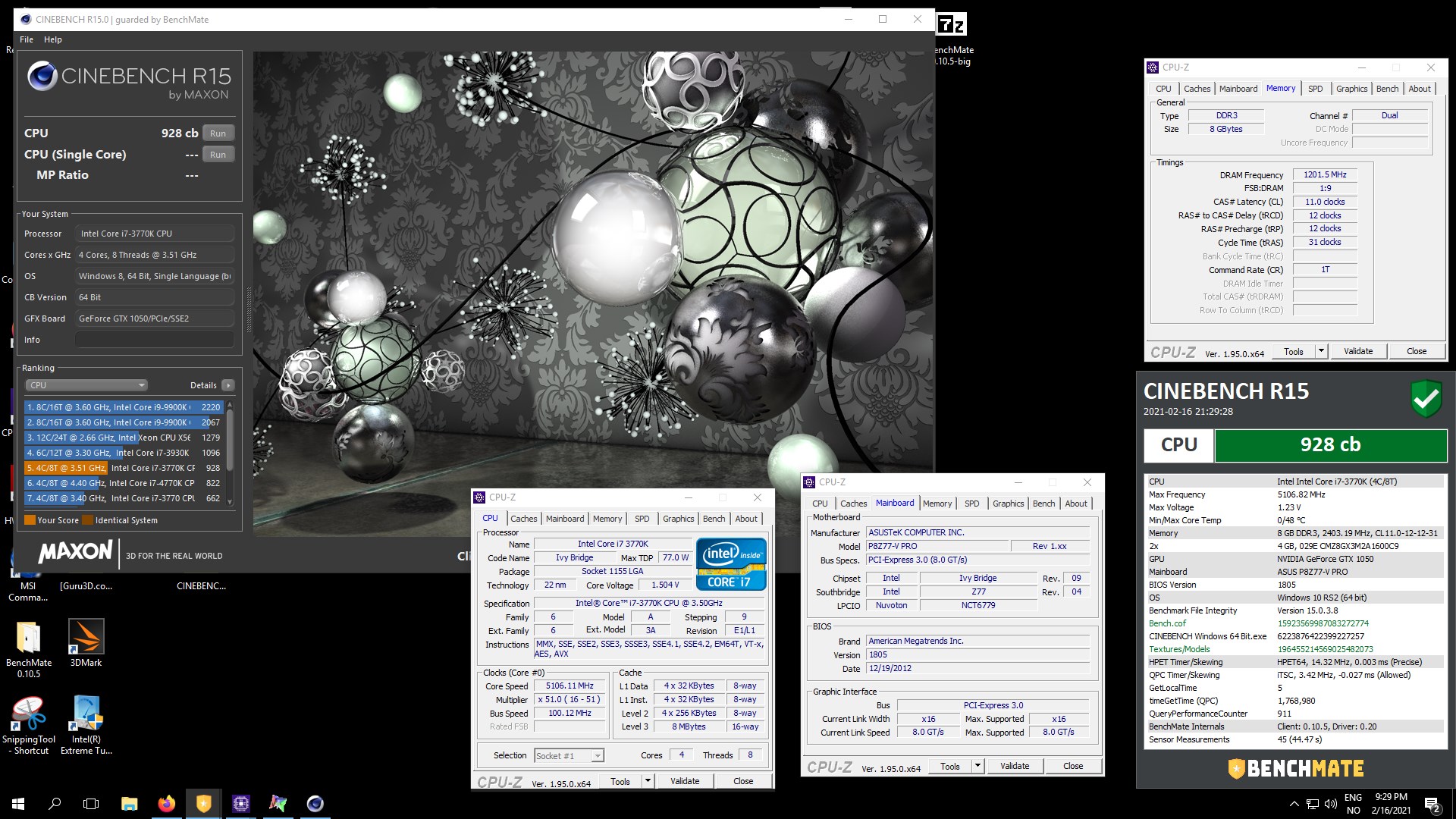Click the BIOS Date 12/19/2012 field

pos(978,668)
